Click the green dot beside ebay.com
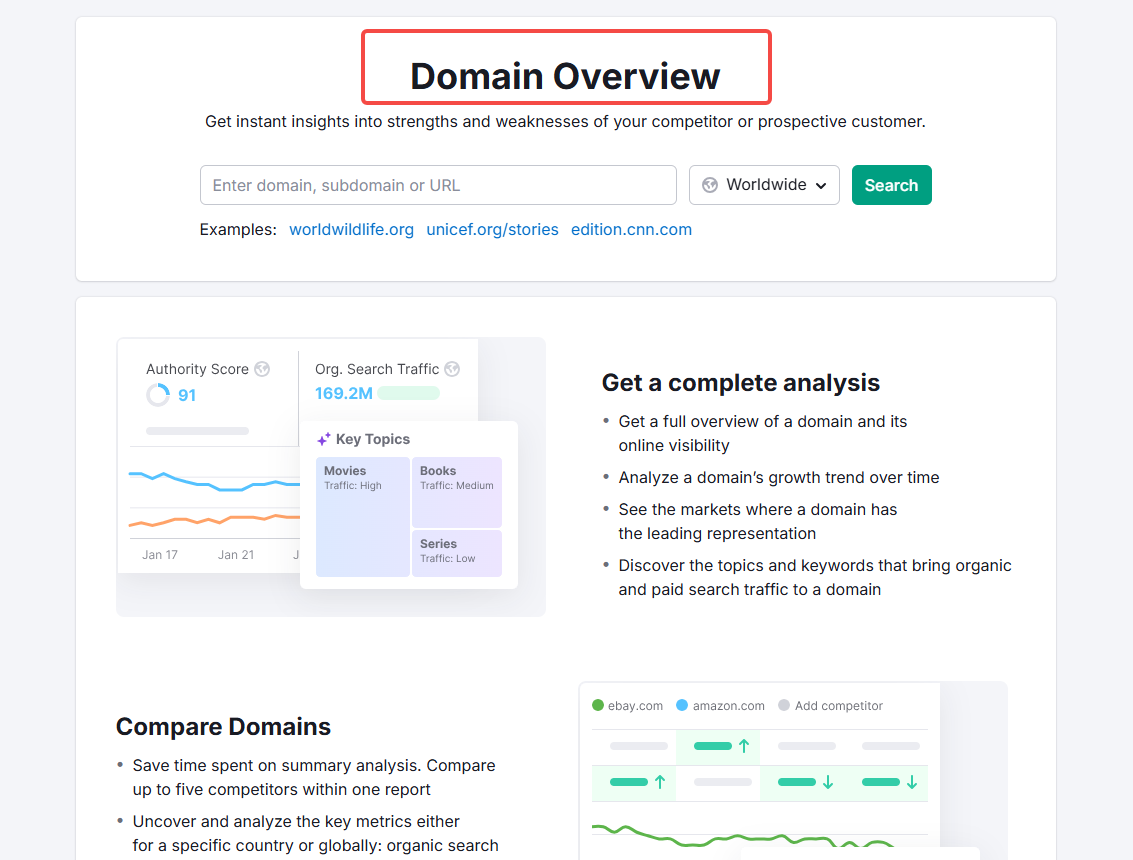 (597, 705)
